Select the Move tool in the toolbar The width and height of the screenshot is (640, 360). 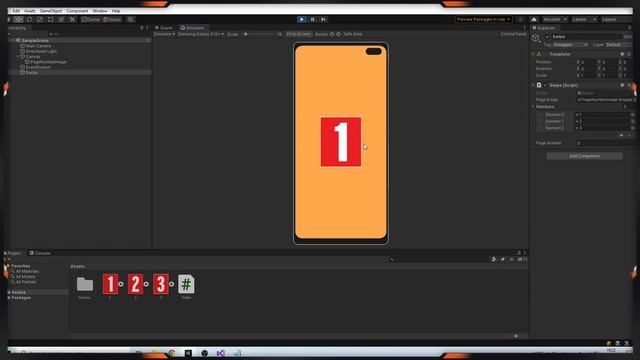(18, 19)
